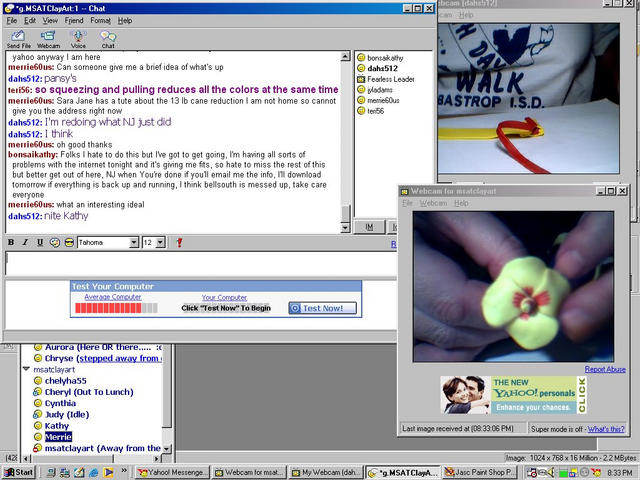Click the Yahoo! personals ad banner
The image size is (640, 480).
513,395
